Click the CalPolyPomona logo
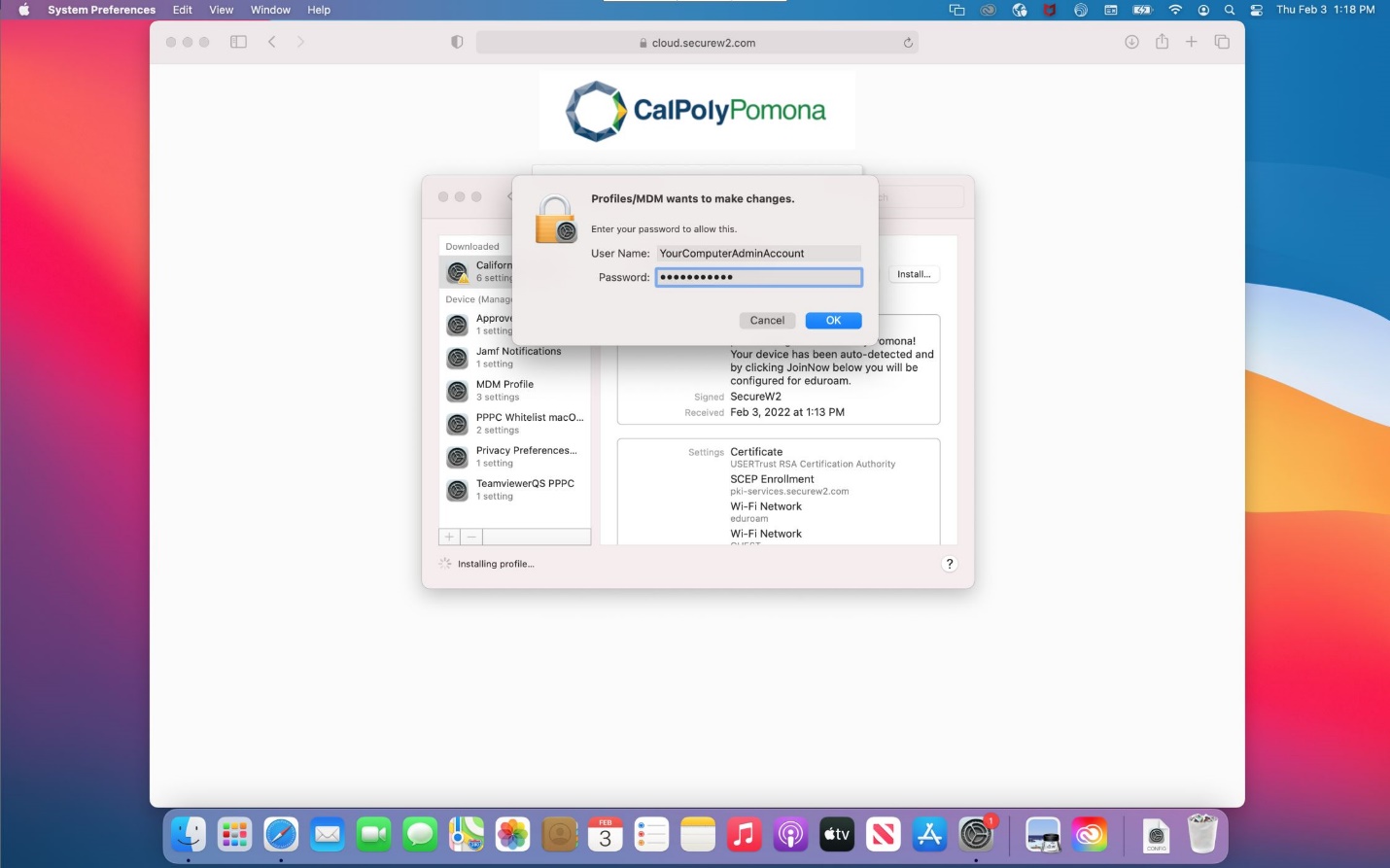Screen dimensions: 1390x868 [697, 110]
